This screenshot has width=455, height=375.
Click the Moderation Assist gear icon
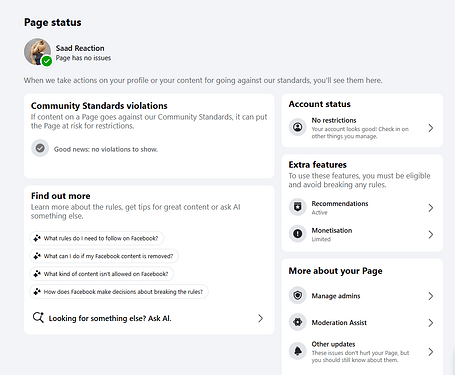(x=297, y=322)
